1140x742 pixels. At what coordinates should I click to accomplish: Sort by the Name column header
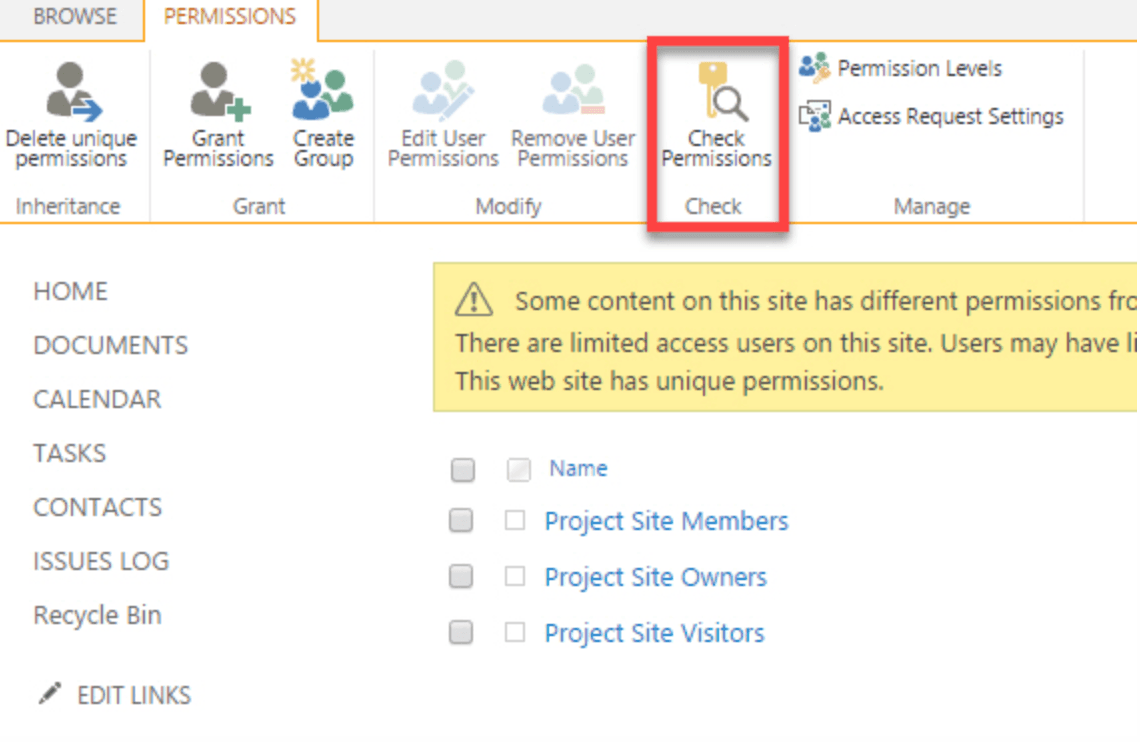point(578,468)
